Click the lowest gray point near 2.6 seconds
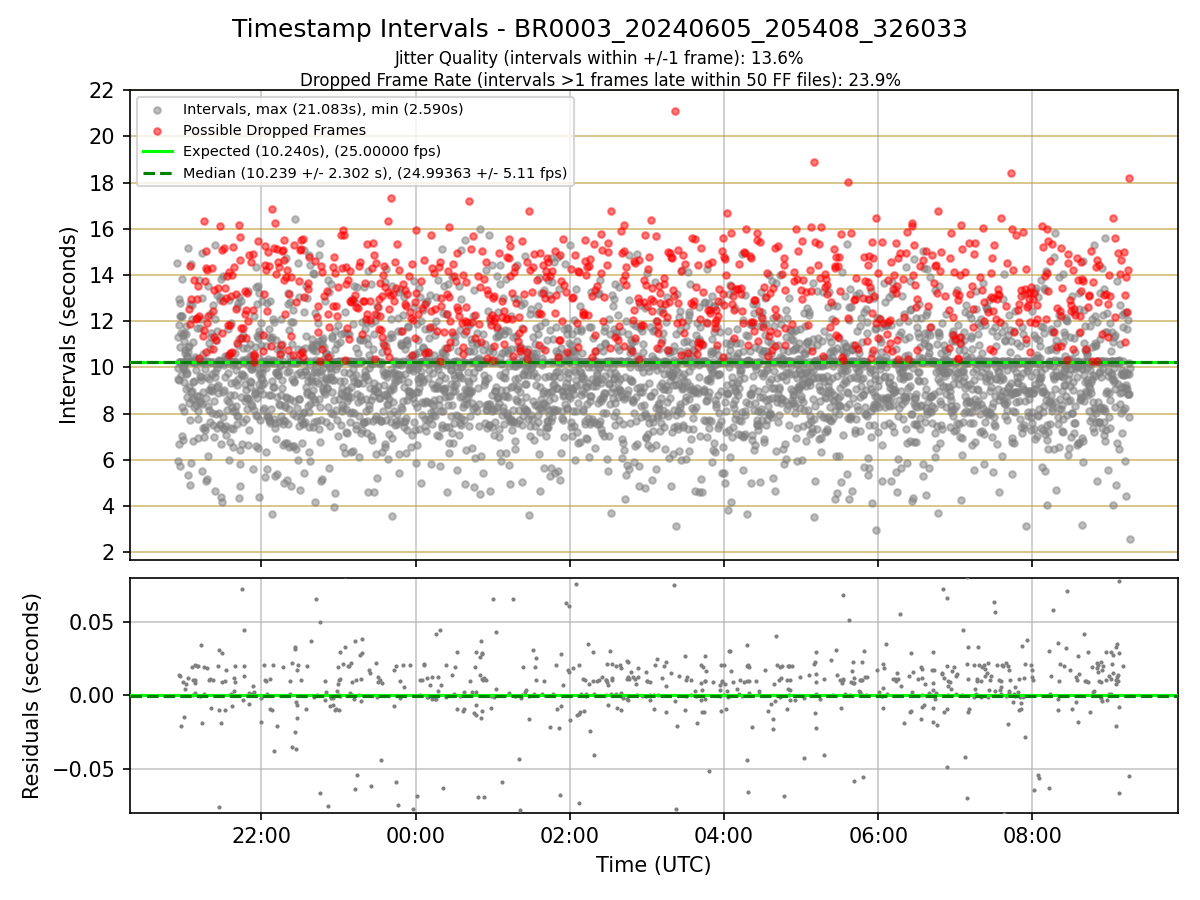The height and width of the screenshot is (900, 1200). 1130,539
